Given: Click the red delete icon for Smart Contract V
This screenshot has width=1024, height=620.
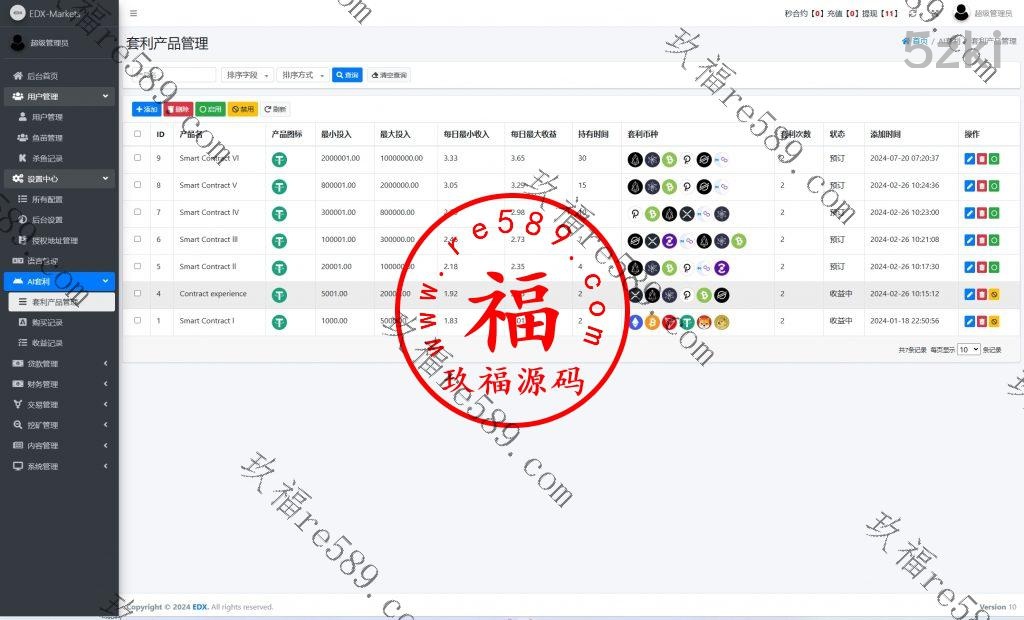Looking at the screenshot, I should (x=981, y=186).
